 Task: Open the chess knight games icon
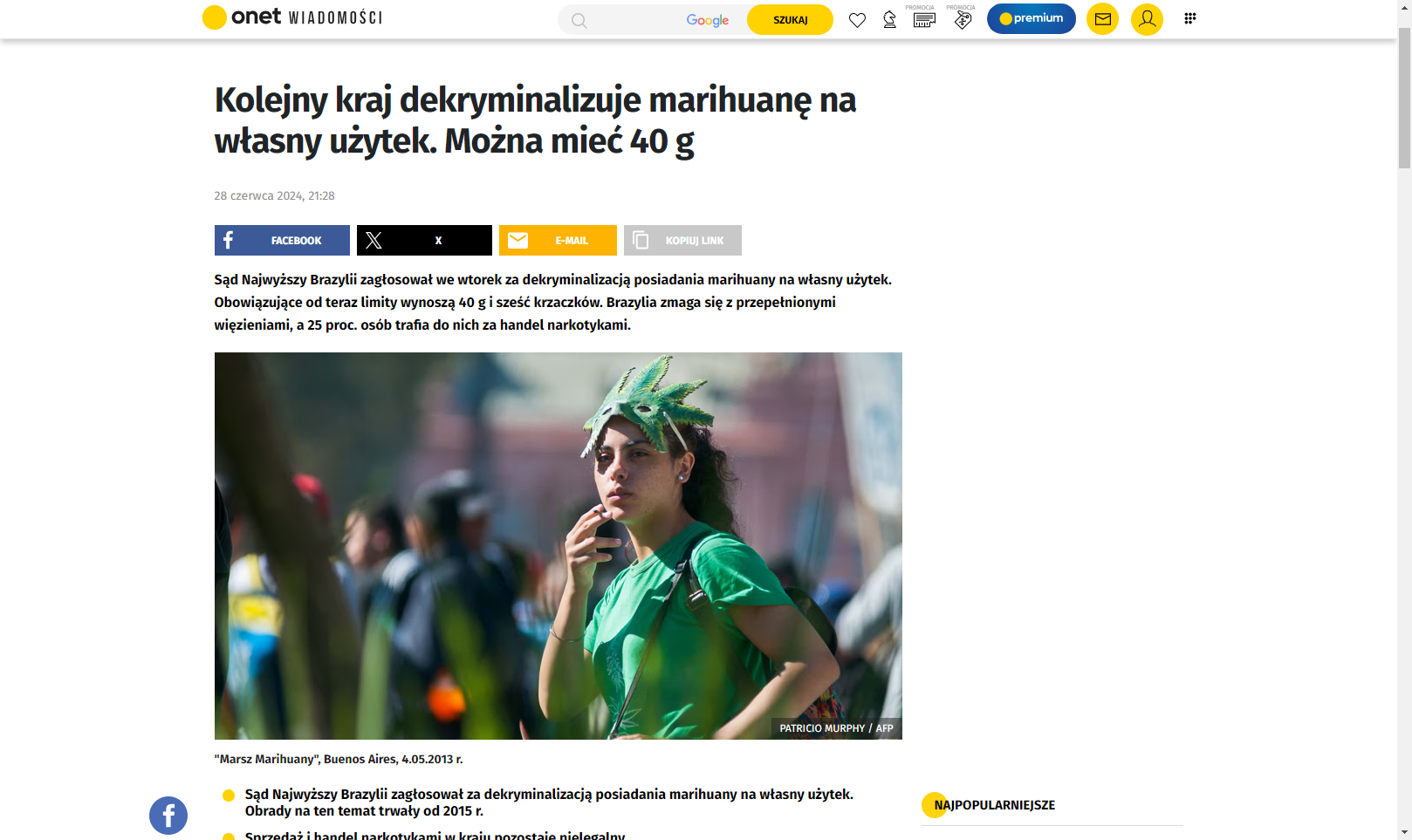point(889,20)
